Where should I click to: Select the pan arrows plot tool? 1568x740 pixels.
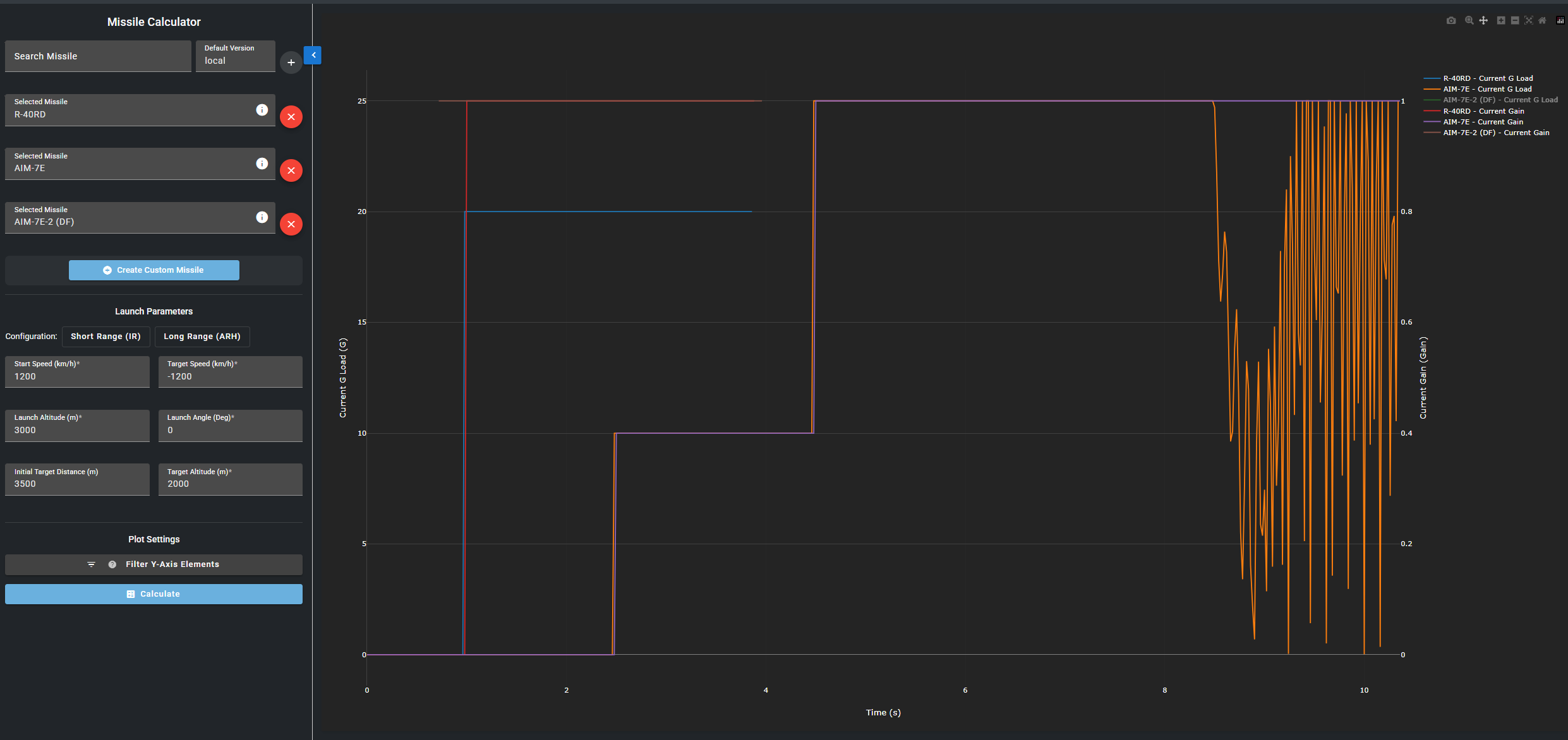point(1483,21)
